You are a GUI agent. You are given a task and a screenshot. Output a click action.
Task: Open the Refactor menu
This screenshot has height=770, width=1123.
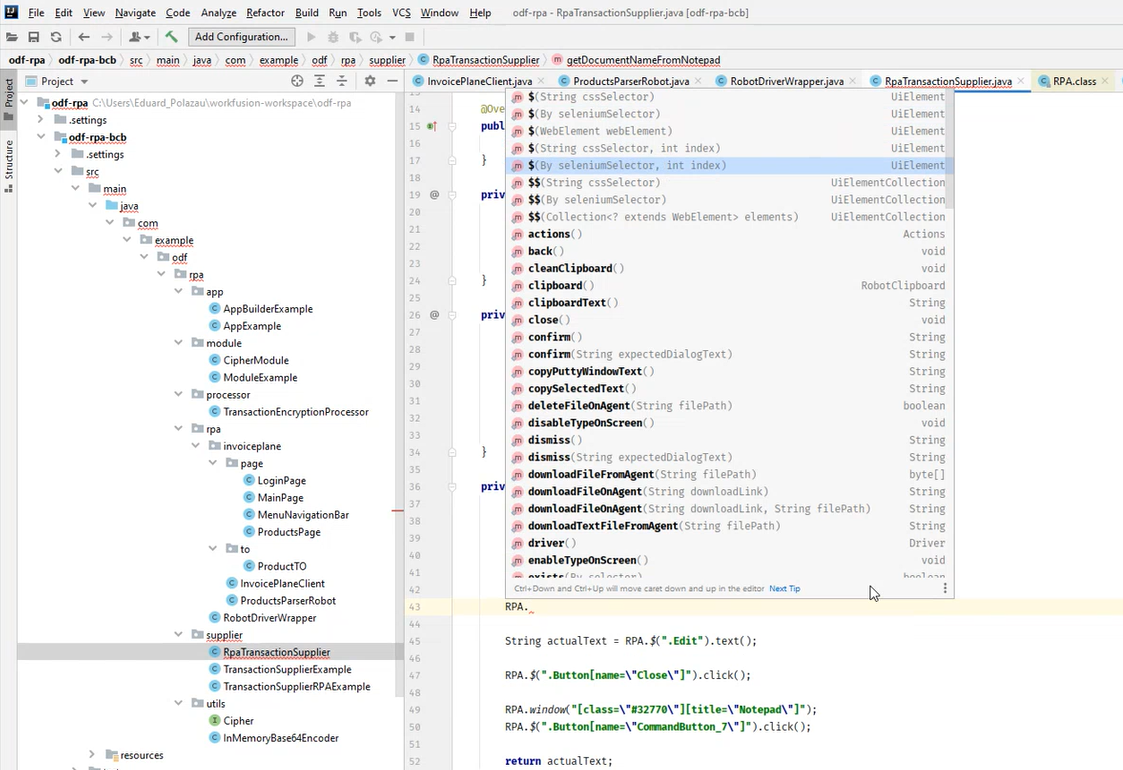pos(265,13)
